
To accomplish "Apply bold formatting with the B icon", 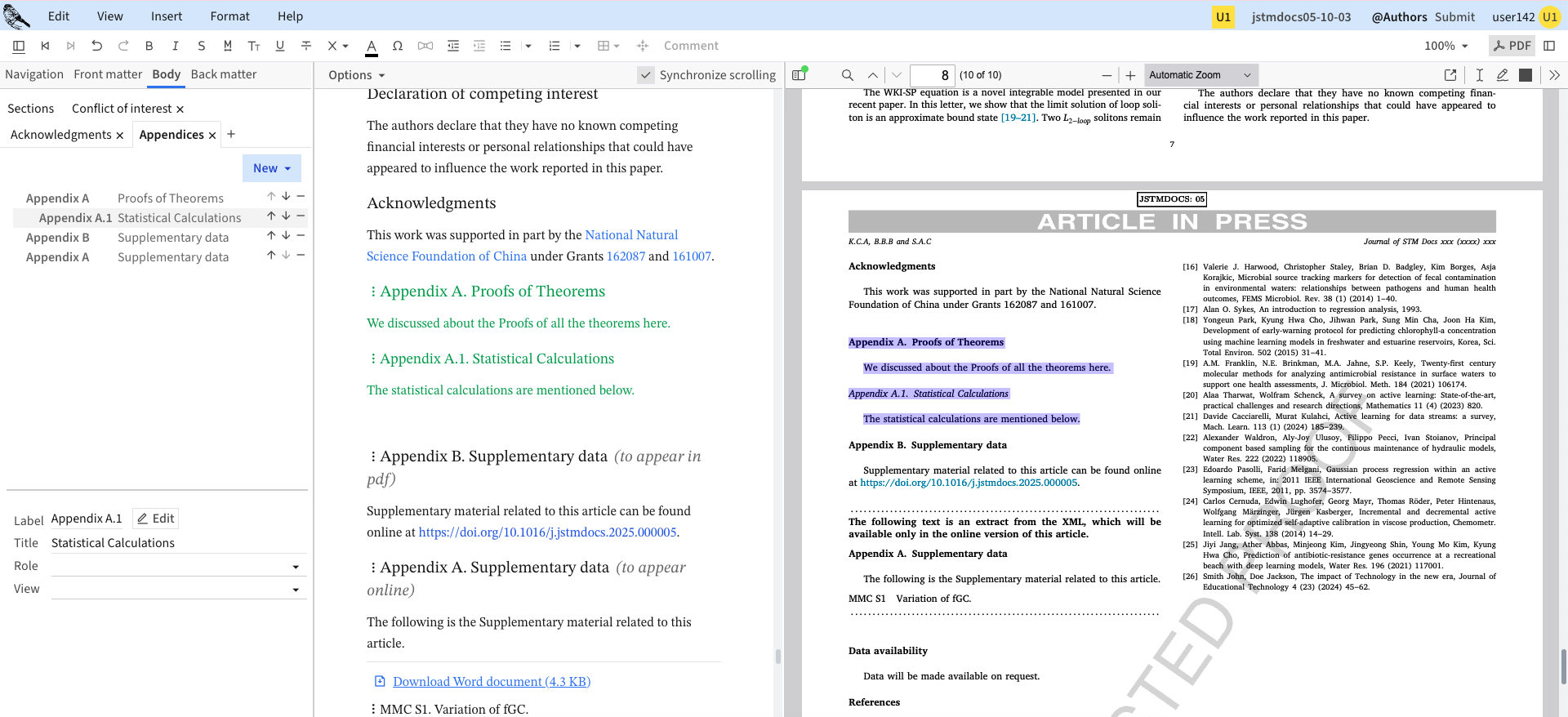I will [x=149, y=46].
